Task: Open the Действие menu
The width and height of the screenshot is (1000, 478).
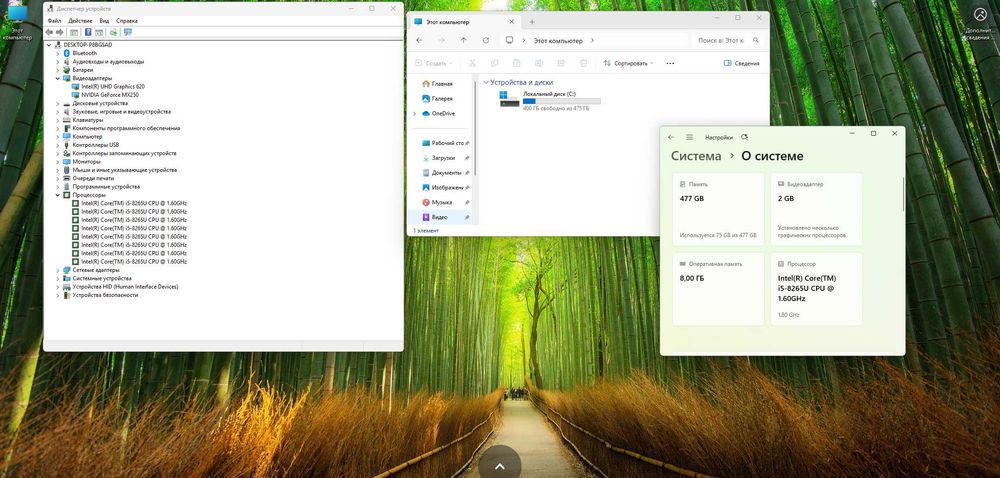Action: point(80,20)
